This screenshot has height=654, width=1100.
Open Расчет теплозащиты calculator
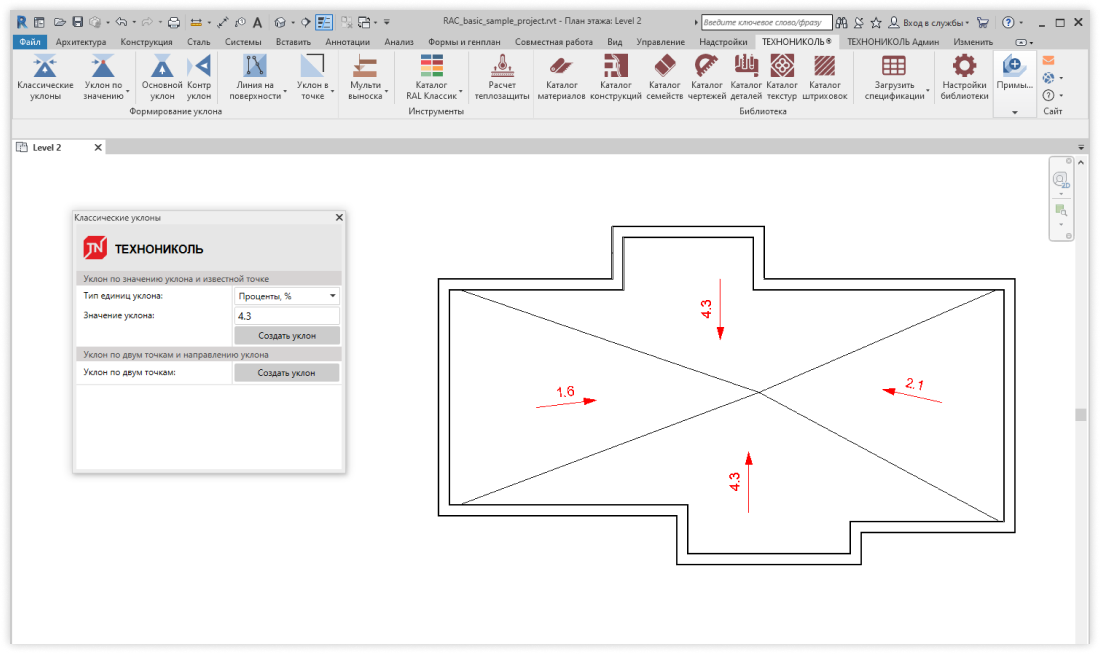[502, 77]
